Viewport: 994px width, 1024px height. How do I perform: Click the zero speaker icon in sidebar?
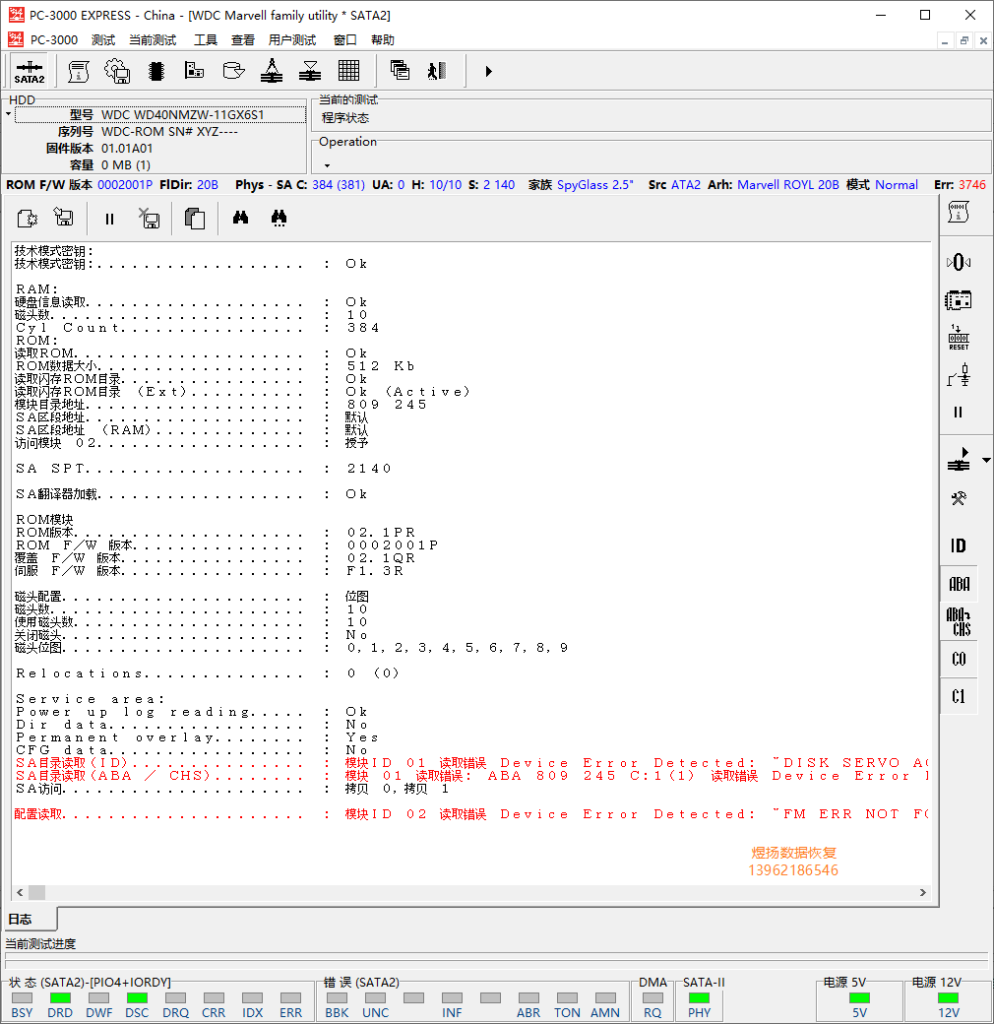click(x=958, y=263)
